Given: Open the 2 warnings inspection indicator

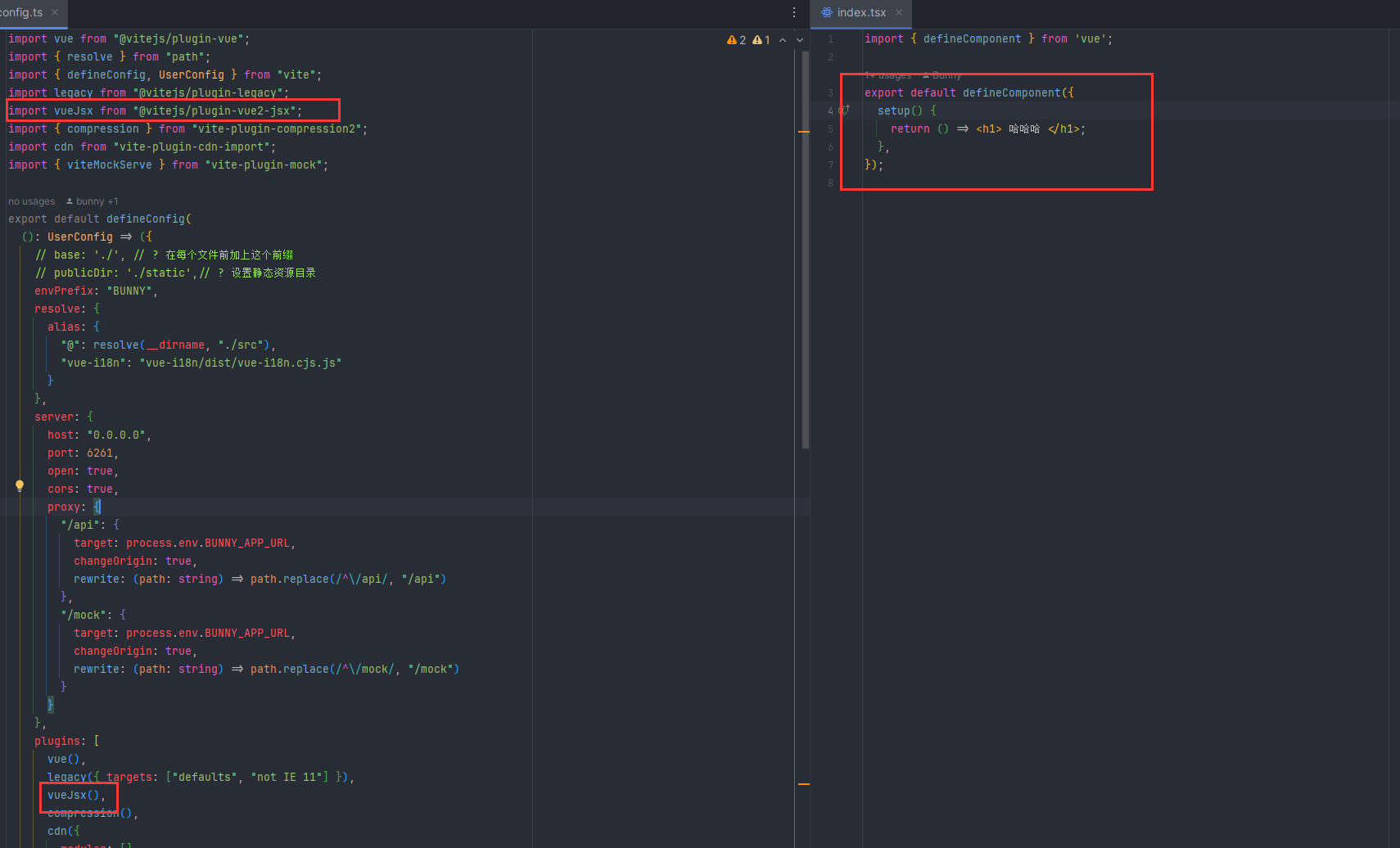Looking at the screenshot, I should 736,39.
